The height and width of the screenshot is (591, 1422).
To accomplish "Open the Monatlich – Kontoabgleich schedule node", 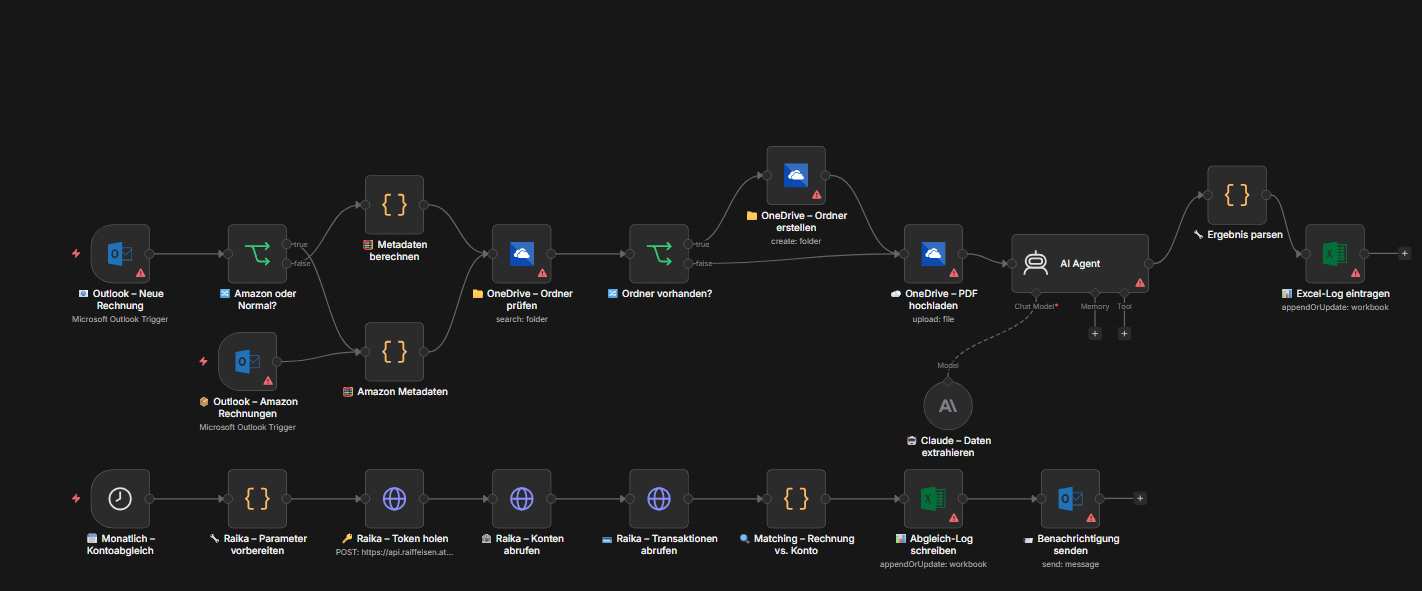I will point(120,498).
